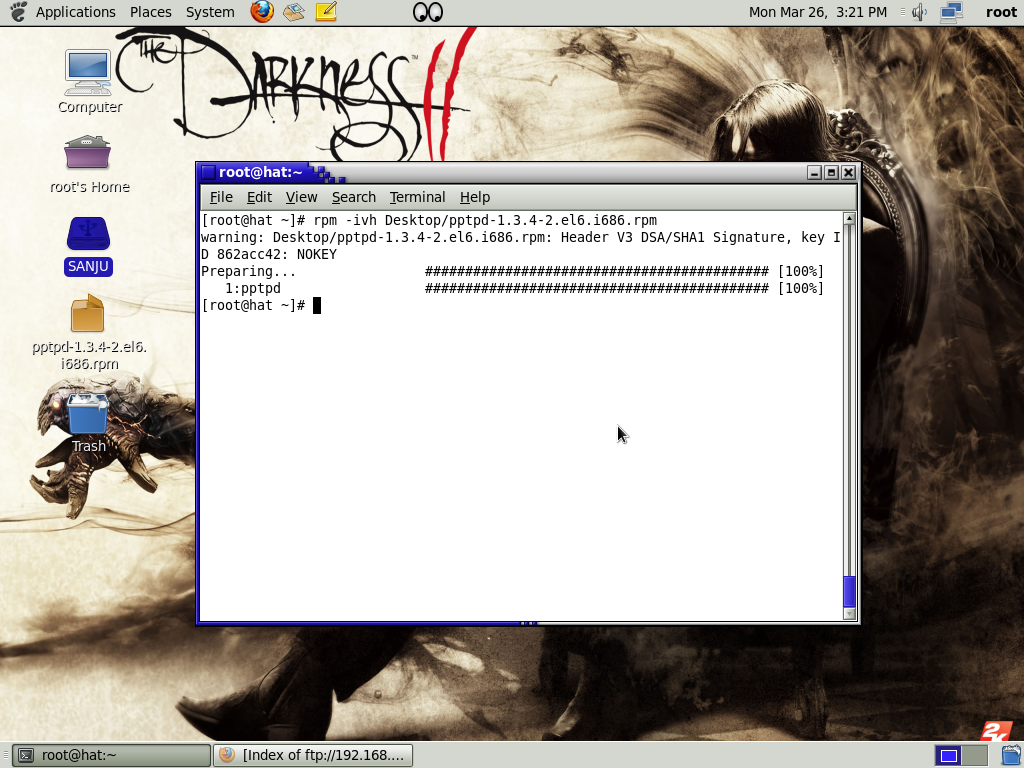Open the Terminal menu in menubar
The width and height of the screenshot is (1024, 768).
coord(417,197)
